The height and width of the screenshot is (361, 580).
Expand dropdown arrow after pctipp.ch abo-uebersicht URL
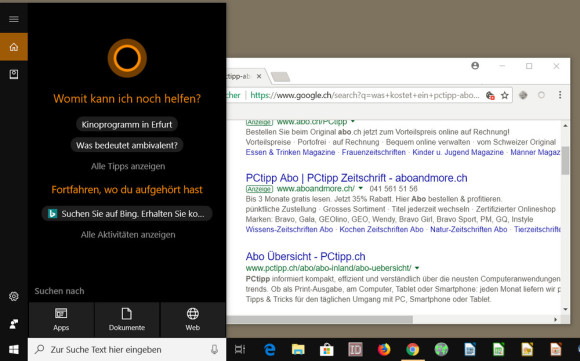[x=417, y=268]
